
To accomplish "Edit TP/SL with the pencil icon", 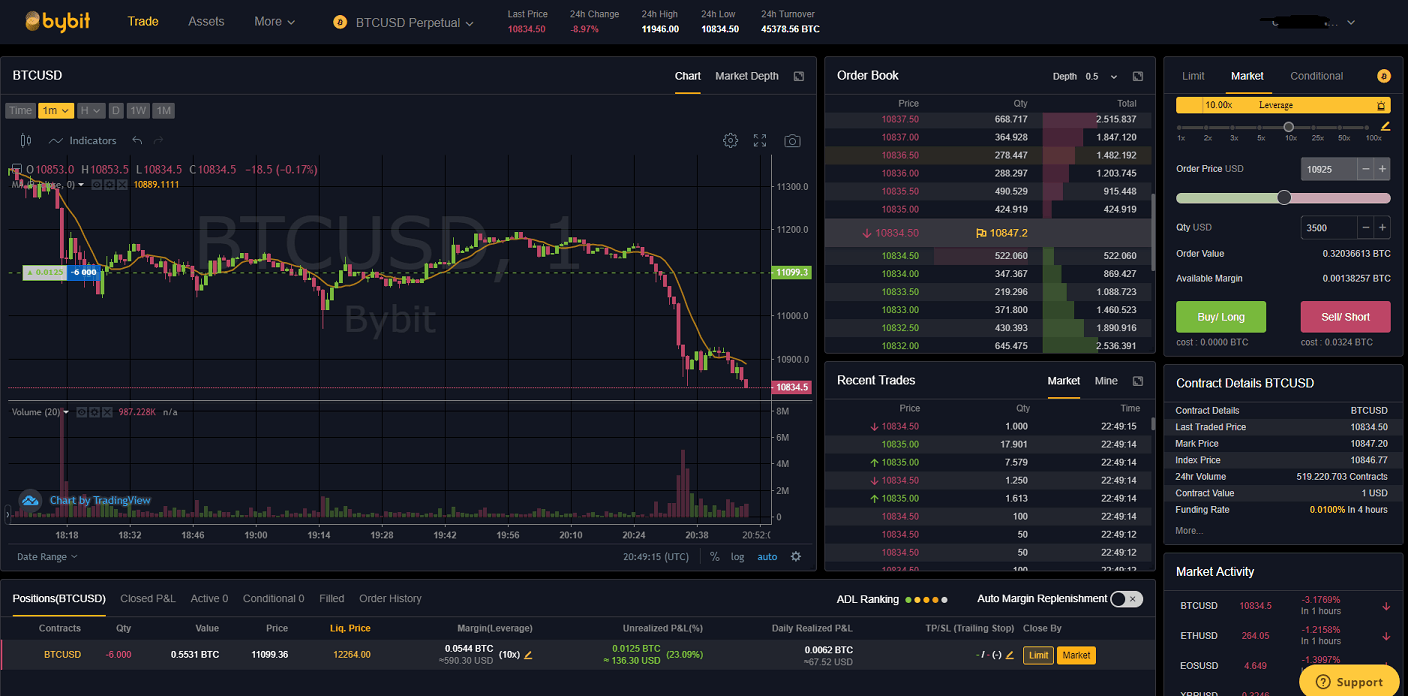I will pyautogui.click(x=1010, y=655).
